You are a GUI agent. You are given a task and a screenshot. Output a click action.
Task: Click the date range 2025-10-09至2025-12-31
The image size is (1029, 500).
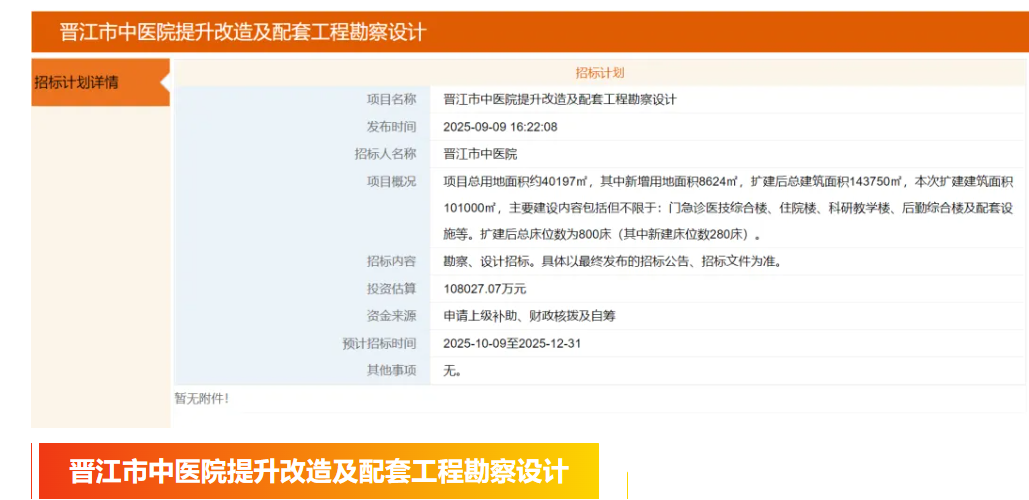512,343
